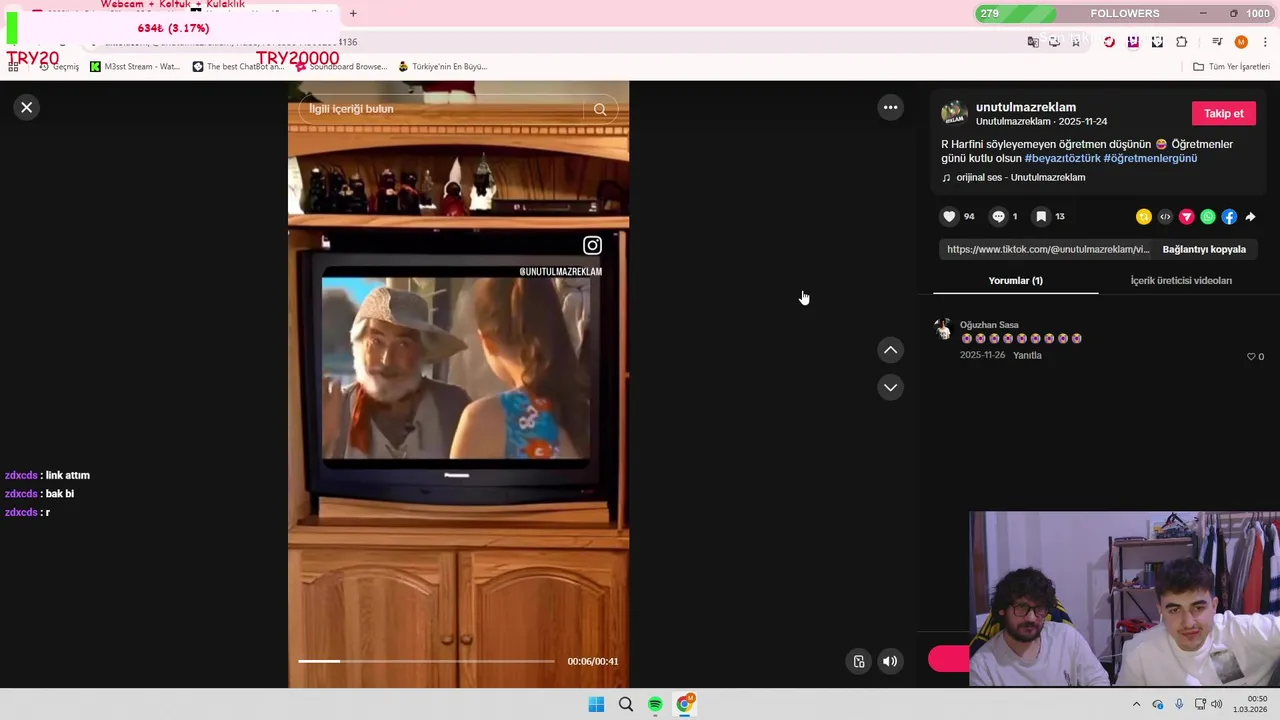Open browser three-dots menu
The height and width of the screenshot is (720, 1280).
(x=1265, y=42)
